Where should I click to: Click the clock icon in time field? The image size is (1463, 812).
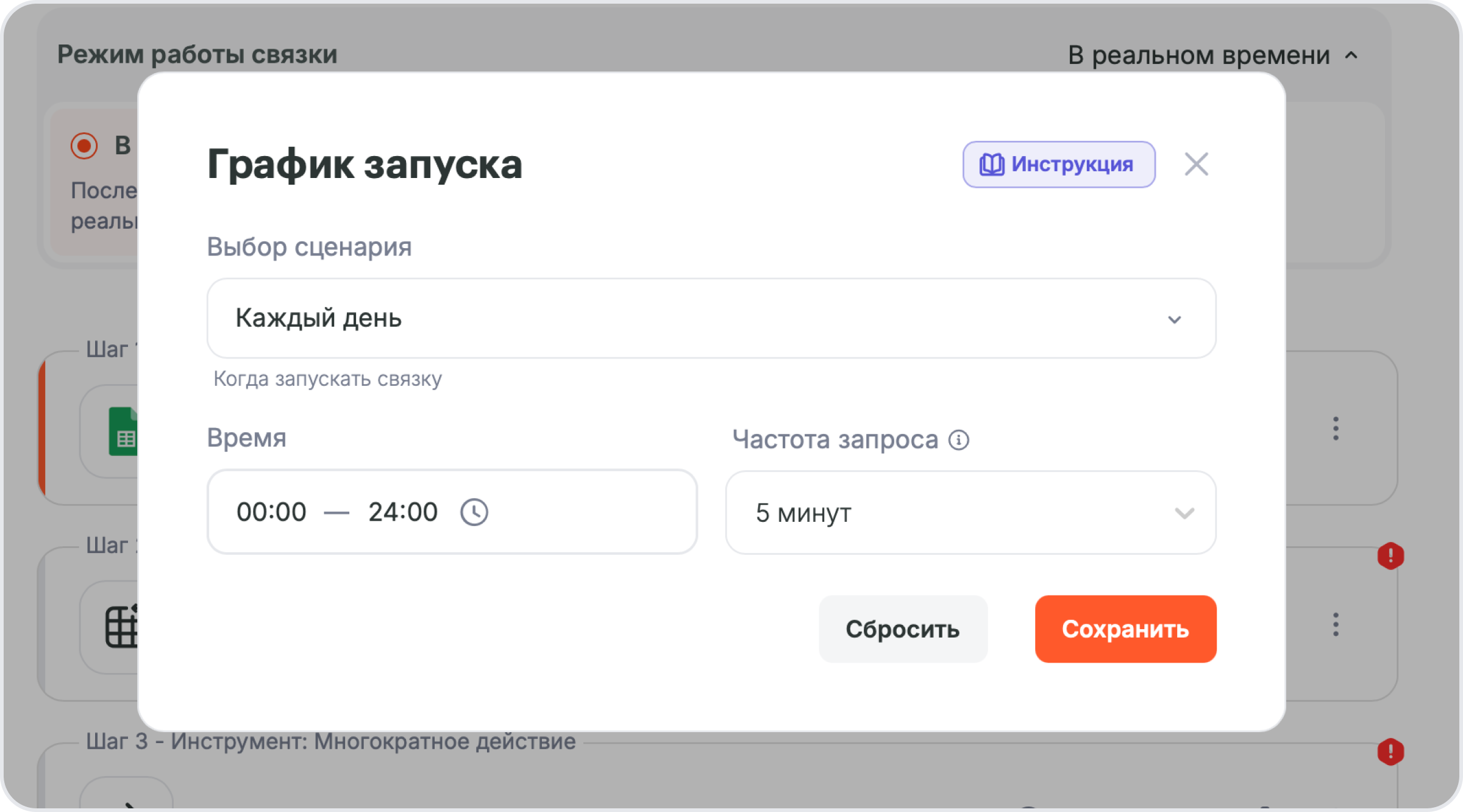click(474, 512)
